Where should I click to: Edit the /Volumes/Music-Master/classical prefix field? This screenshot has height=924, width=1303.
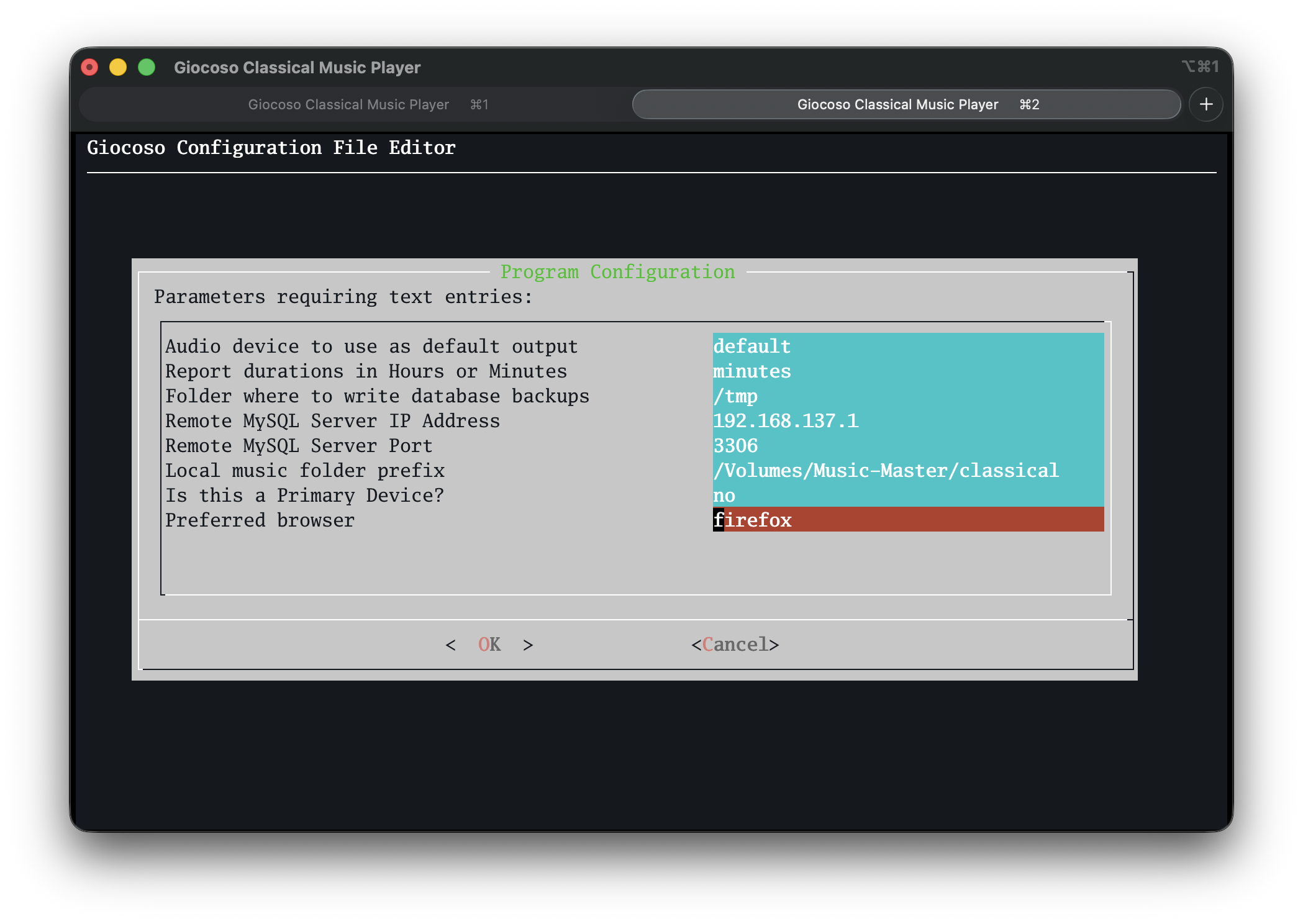(907, 471)
